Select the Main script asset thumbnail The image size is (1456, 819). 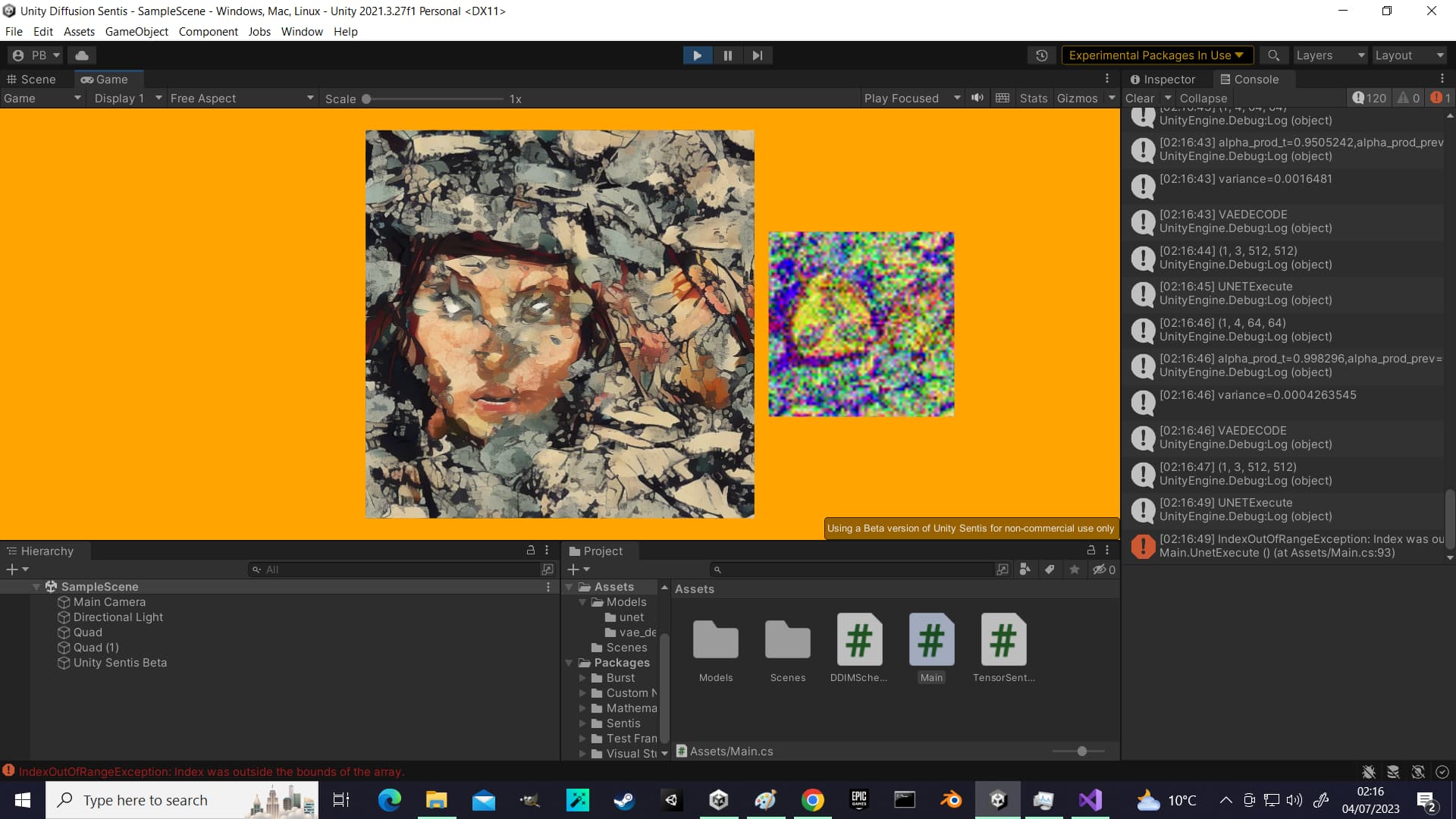(x=930, y=641)
